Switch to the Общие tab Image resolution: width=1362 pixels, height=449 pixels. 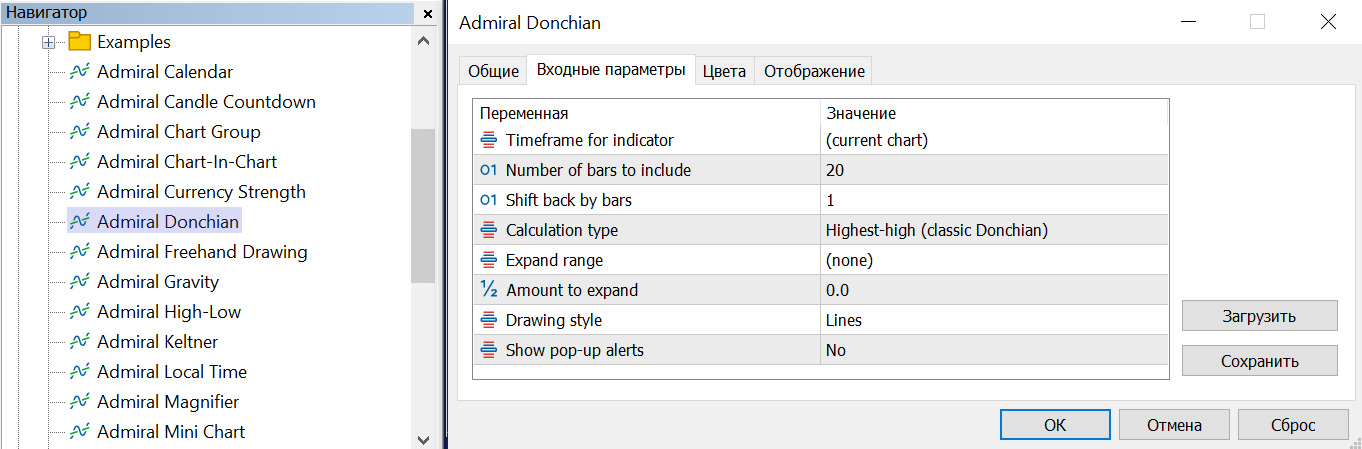tap(494, 71)
